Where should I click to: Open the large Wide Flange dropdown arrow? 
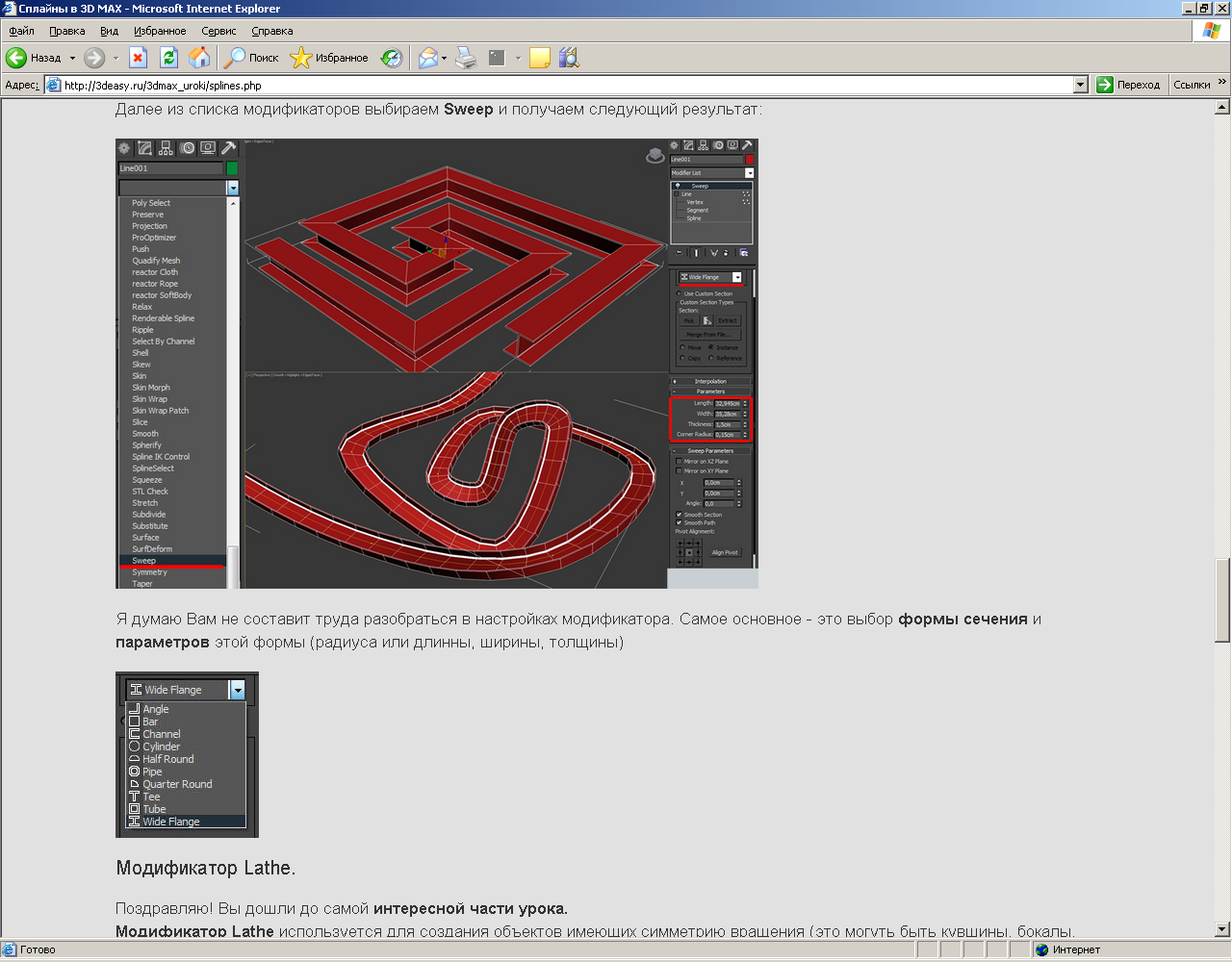point(238,690)
